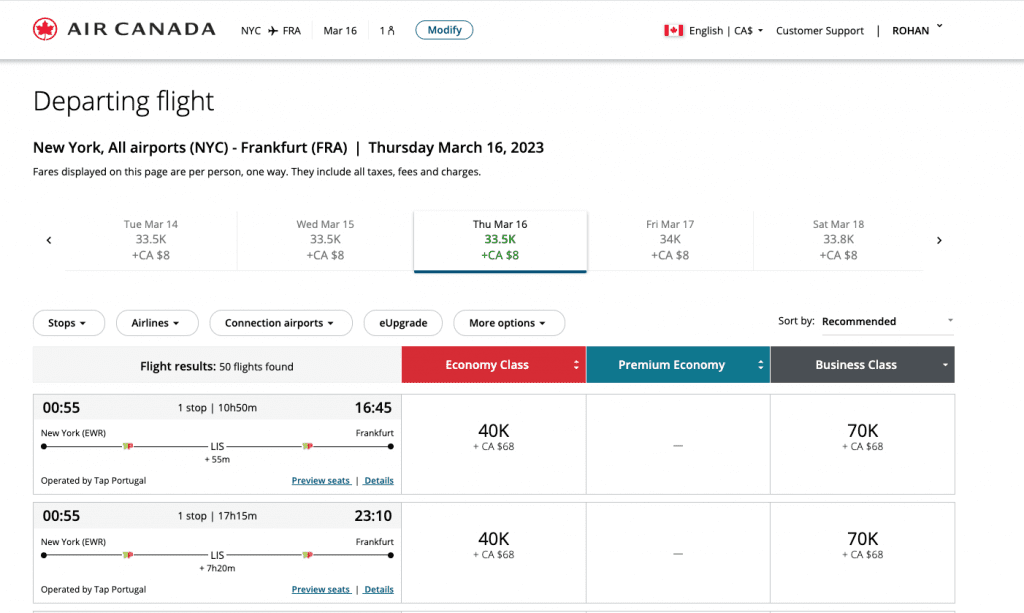
Task: Expand the Business Class column header
Action: (863, 365)
